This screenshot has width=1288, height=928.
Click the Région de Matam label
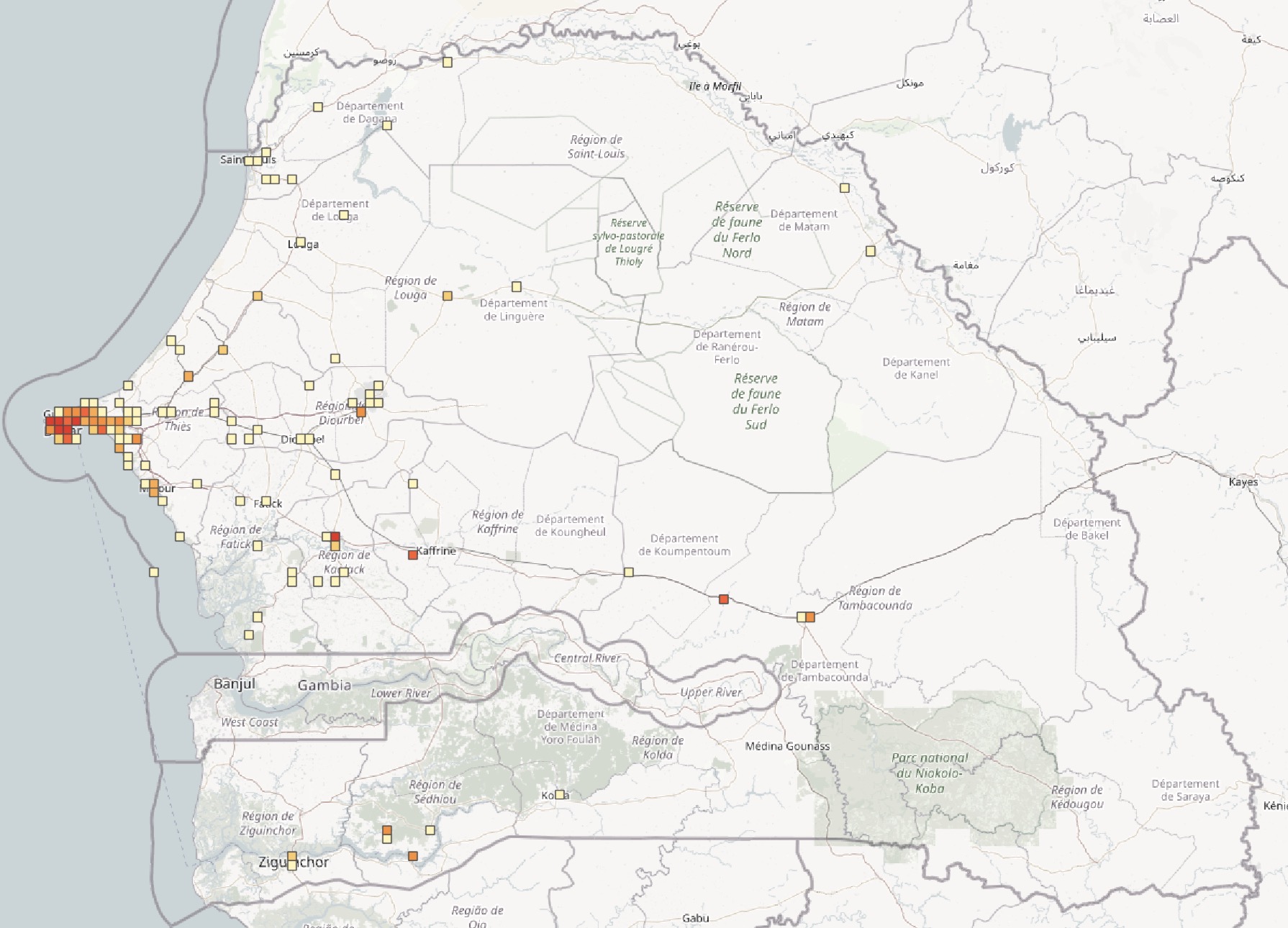pos(804,314)
